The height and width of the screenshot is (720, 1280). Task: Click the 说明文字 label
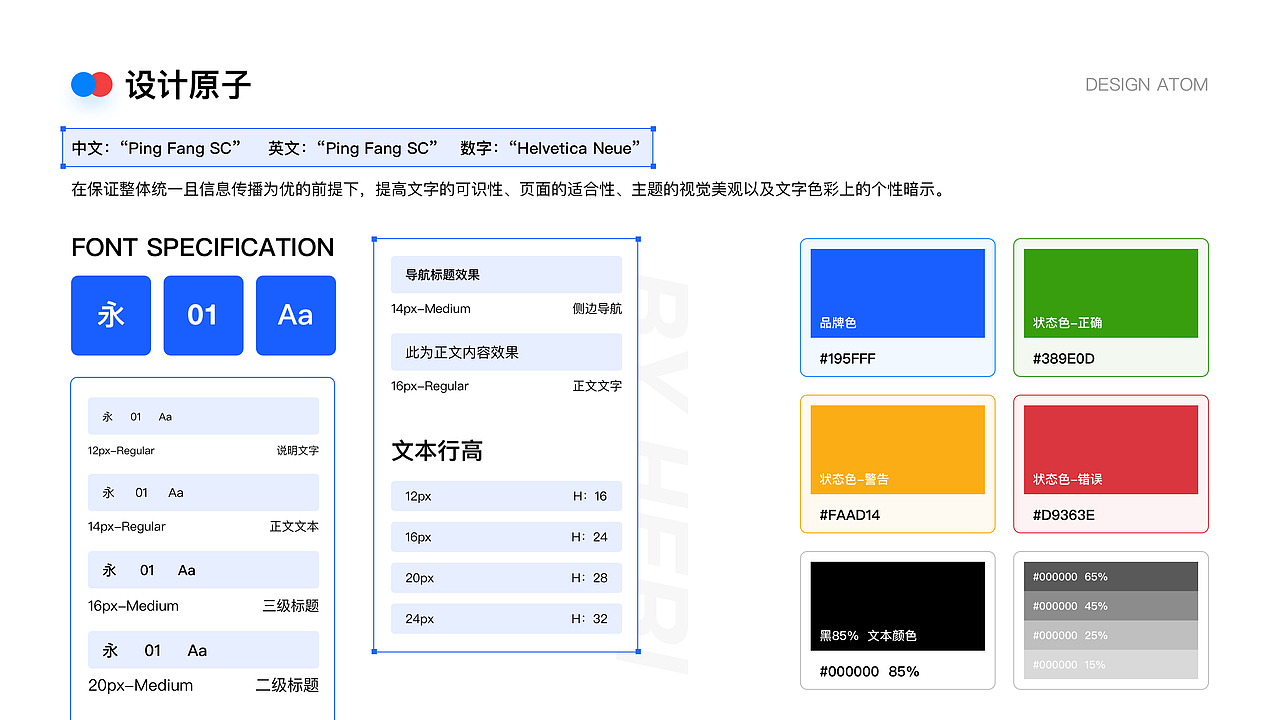tap(298, 451)
